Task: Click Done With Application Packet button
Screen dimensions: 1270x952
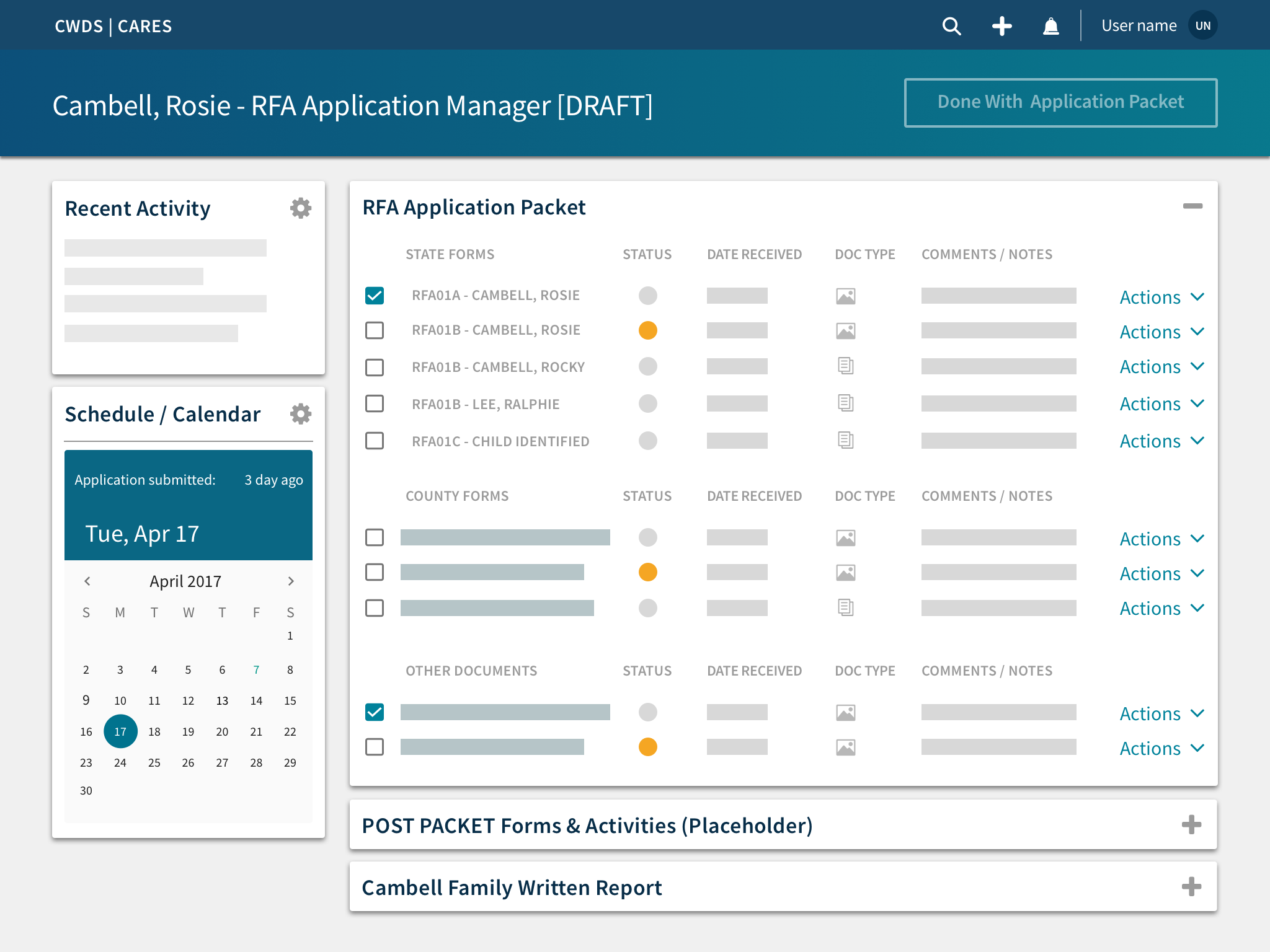Action: (1060, 102)
